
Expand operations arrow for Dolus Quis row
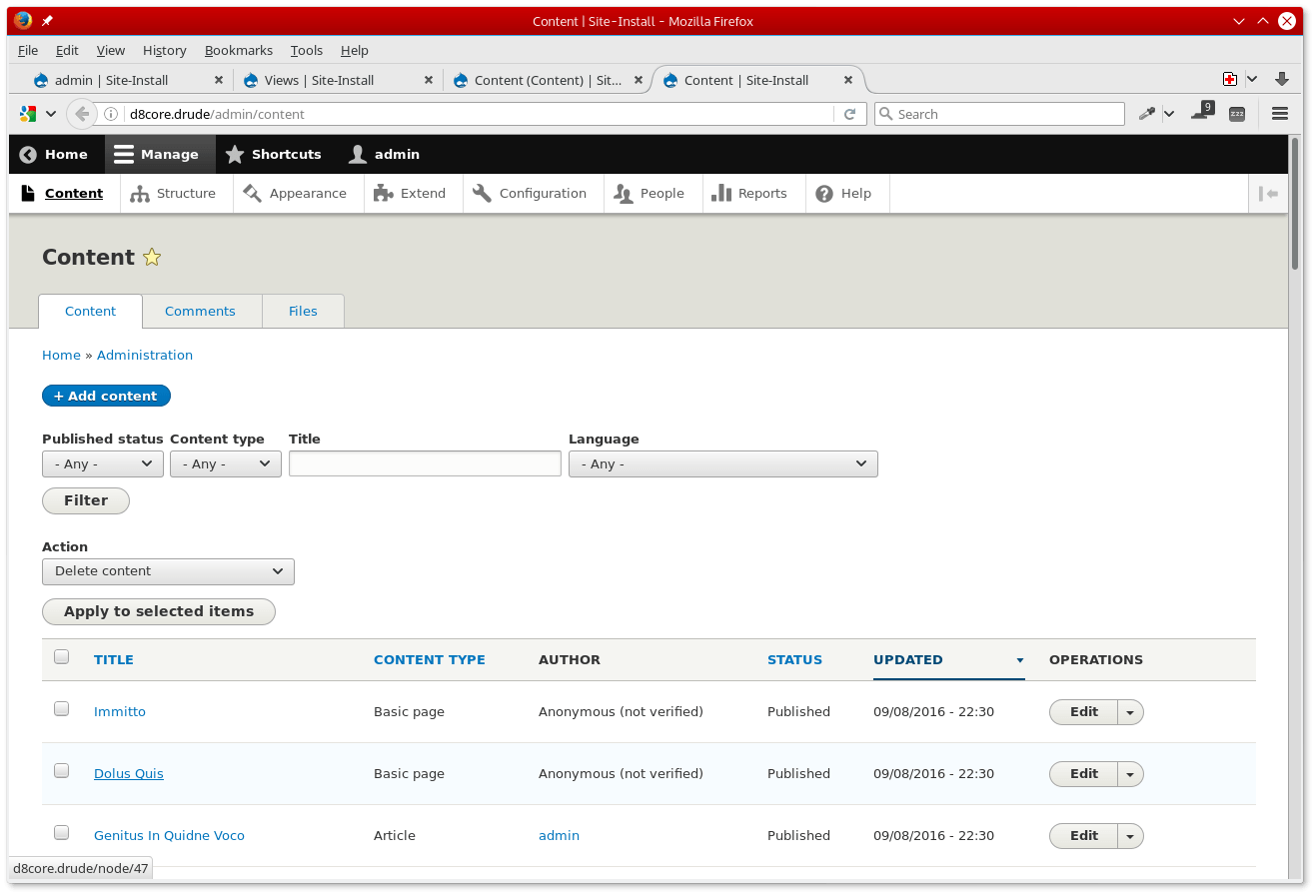[1130, 774]
